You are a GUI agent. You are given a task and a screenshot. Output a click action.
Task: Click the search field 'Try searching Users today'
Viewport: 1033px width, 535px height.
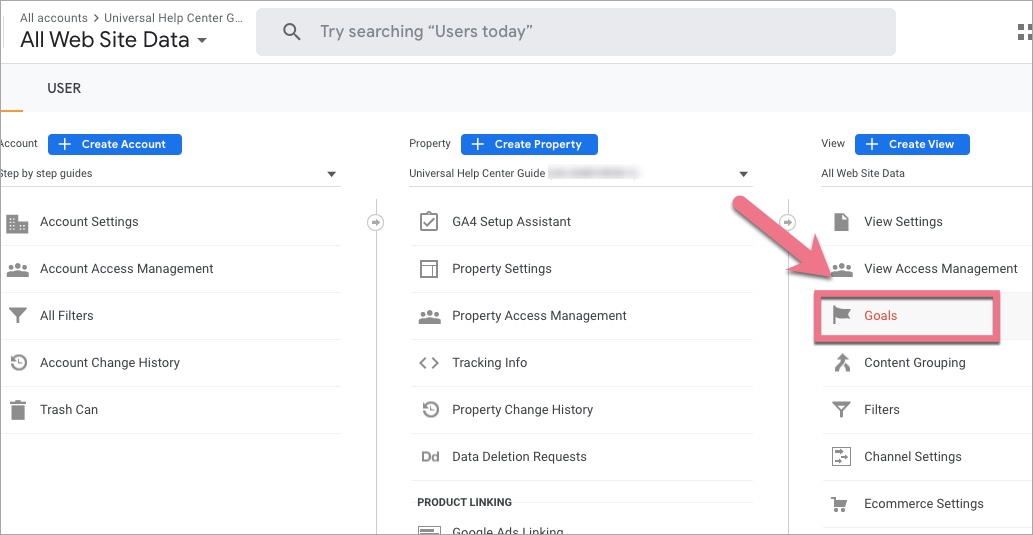(x=575, y=32)
